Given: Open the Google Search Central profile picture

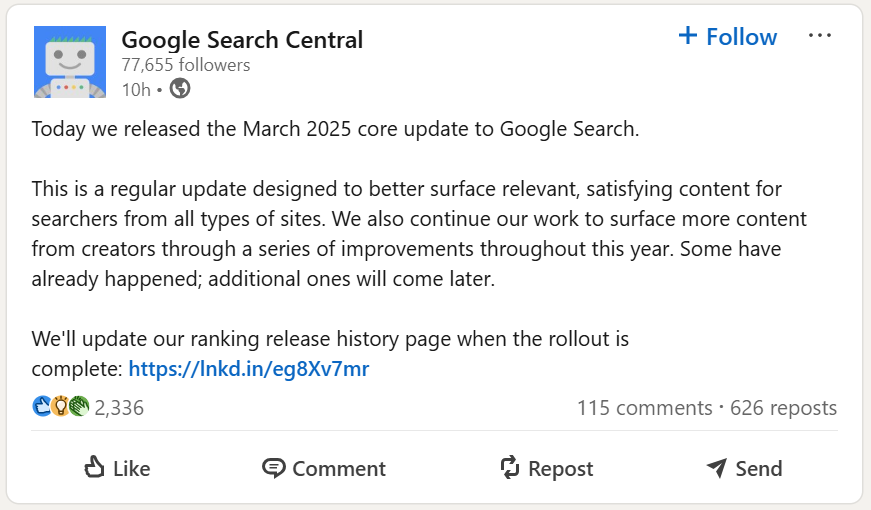Looking at the screenshot, I should coord(70,62).
